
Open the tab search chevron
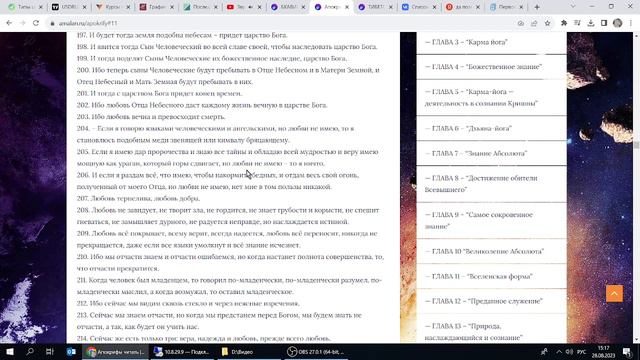tap(572, 7)
